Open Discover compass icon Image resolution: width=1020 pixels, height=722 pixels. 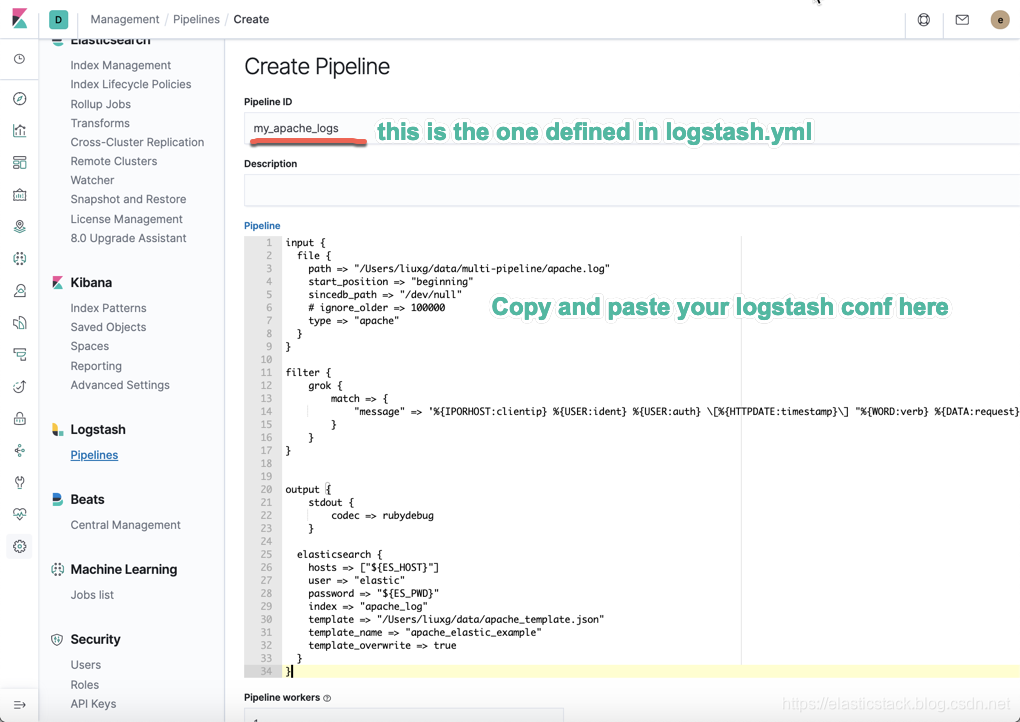point(20,99)
